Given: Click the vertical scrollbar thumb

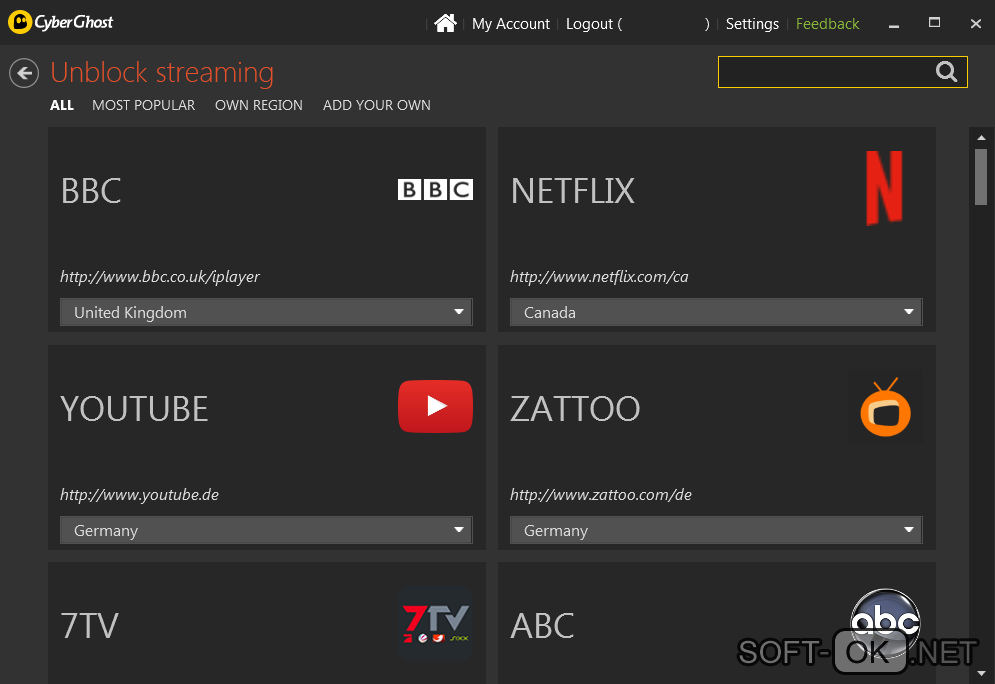Looking at the screenshot, I should pos(981,177).
